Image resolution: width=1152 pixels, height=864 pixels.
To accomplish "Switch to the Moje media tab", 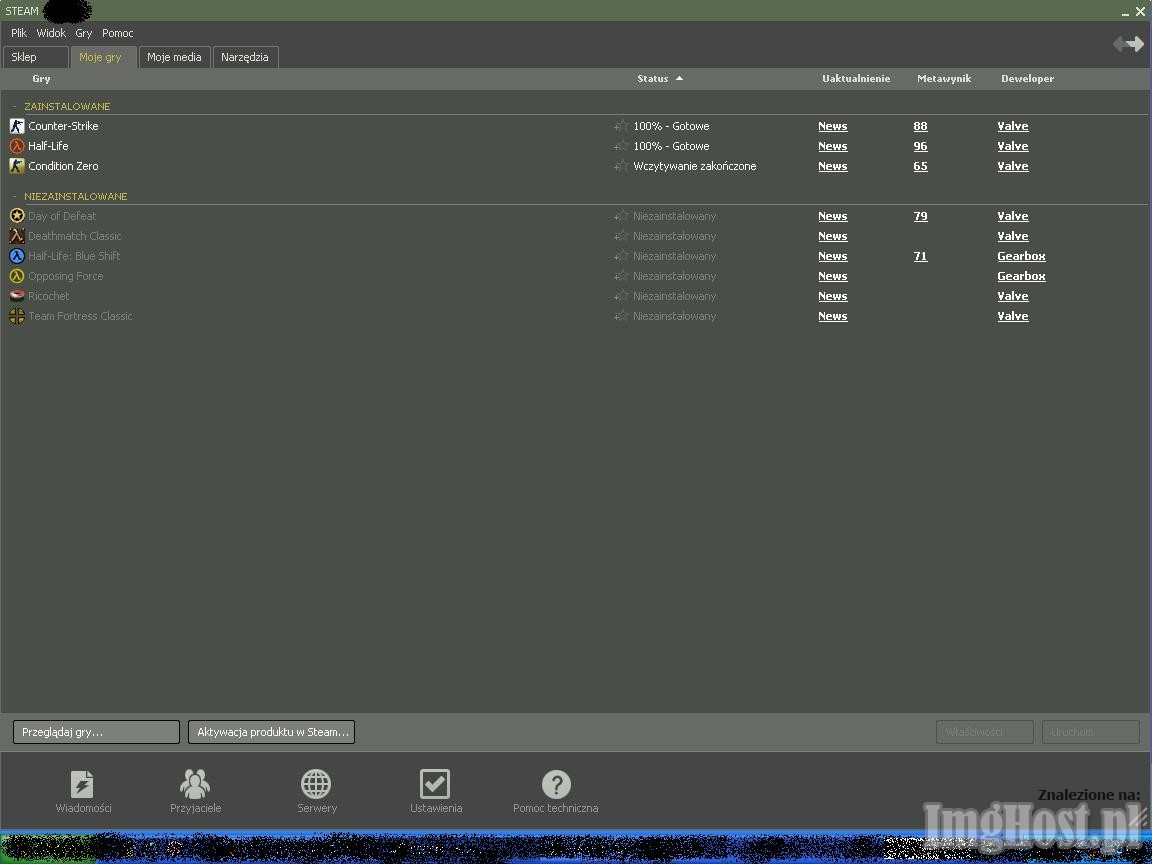I will point(174,57).
